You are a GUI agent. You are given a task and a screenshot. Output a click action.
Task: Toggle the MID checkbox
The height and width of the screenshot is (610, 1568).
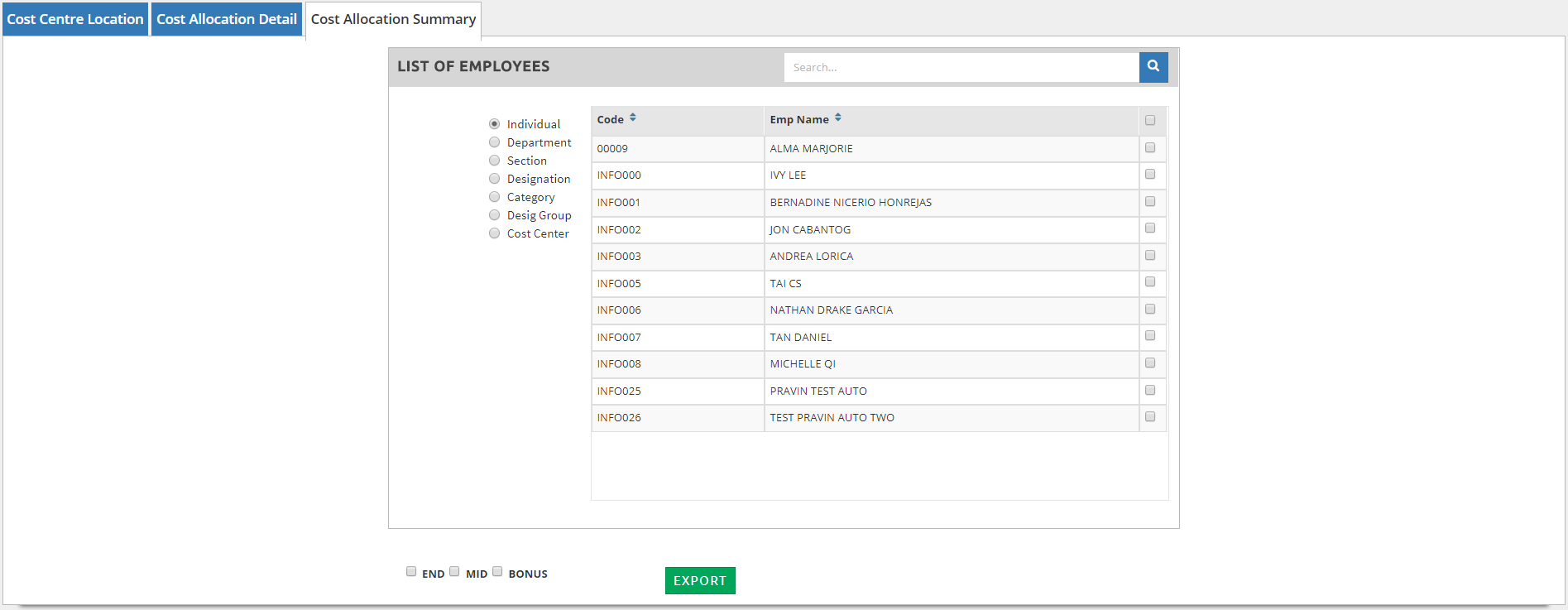click(454, 571)
